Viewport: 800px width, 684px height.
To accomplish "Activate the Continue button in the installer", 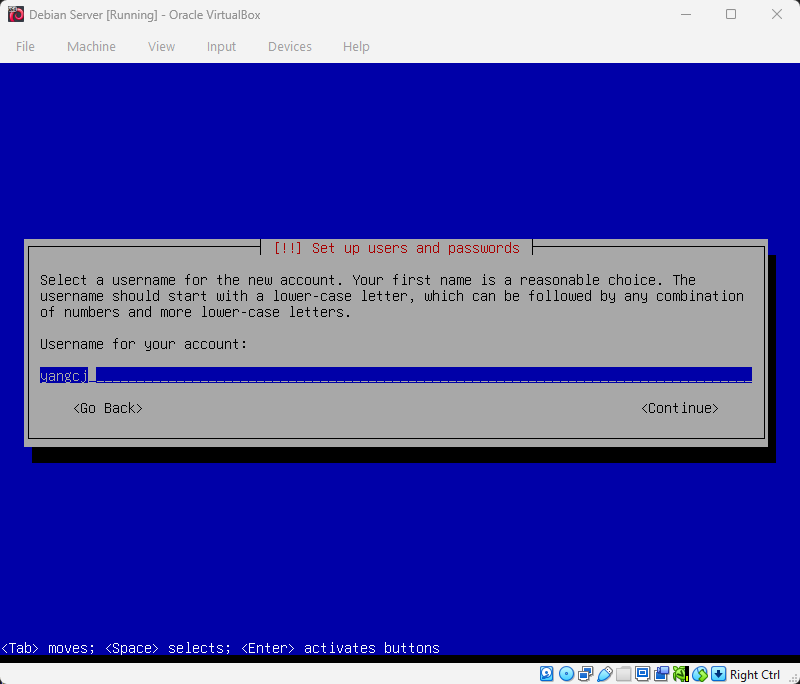I will (679, 408).
